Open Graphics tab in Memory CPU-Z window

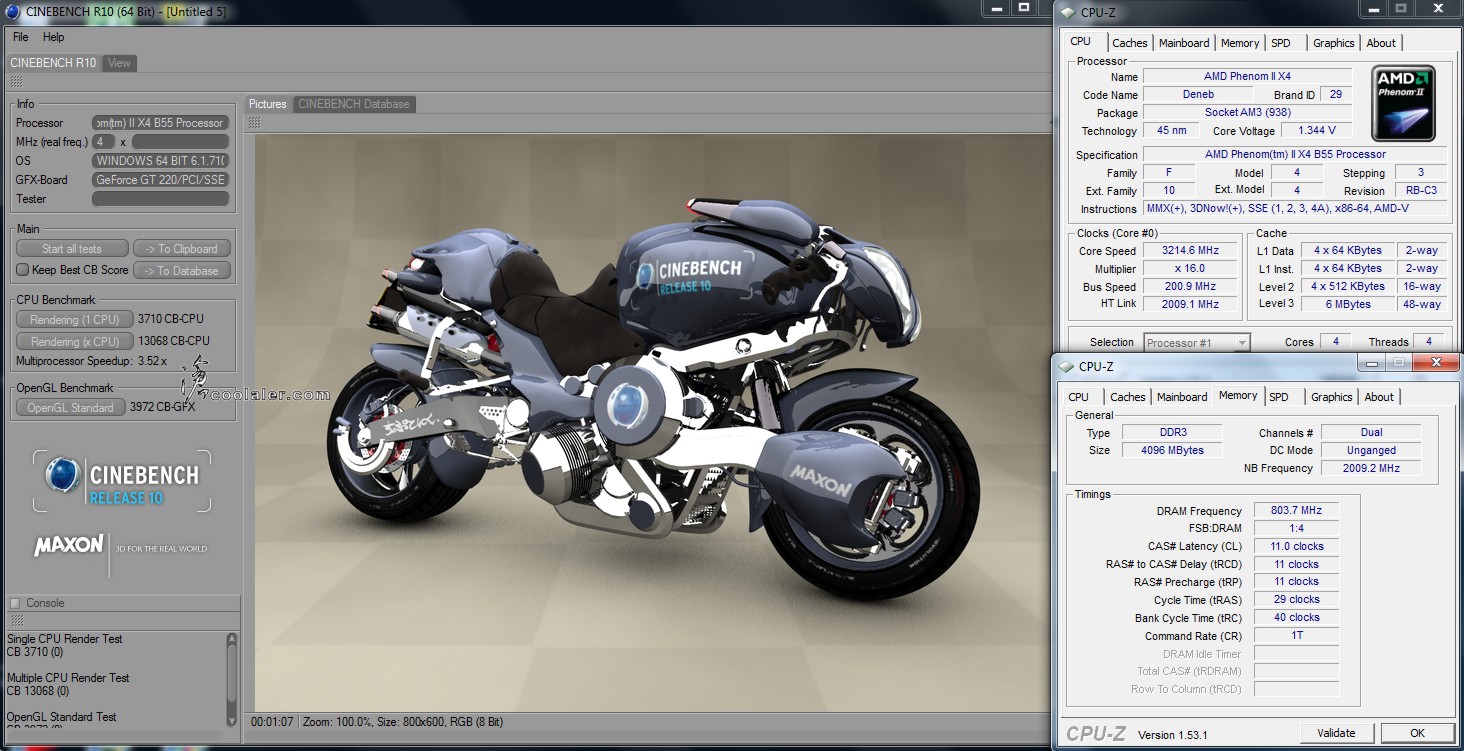point(1331,397)
